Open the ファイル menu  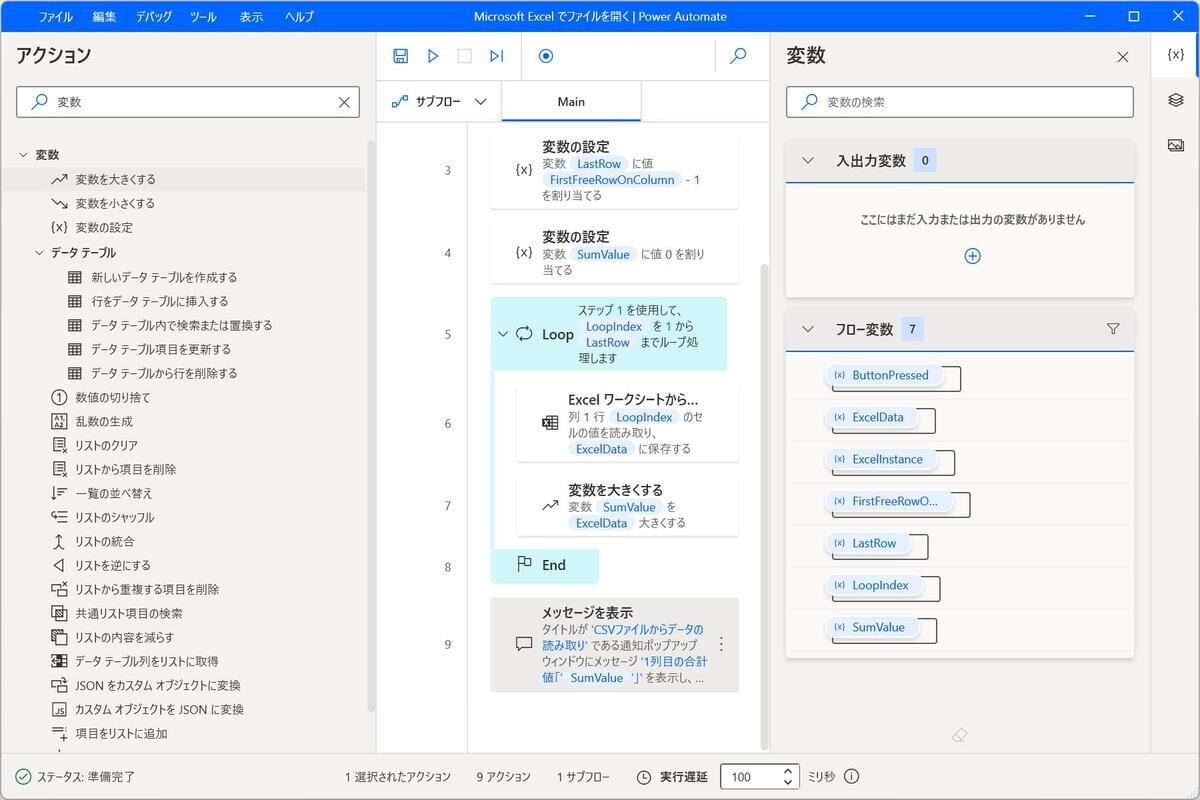point(55,17)
